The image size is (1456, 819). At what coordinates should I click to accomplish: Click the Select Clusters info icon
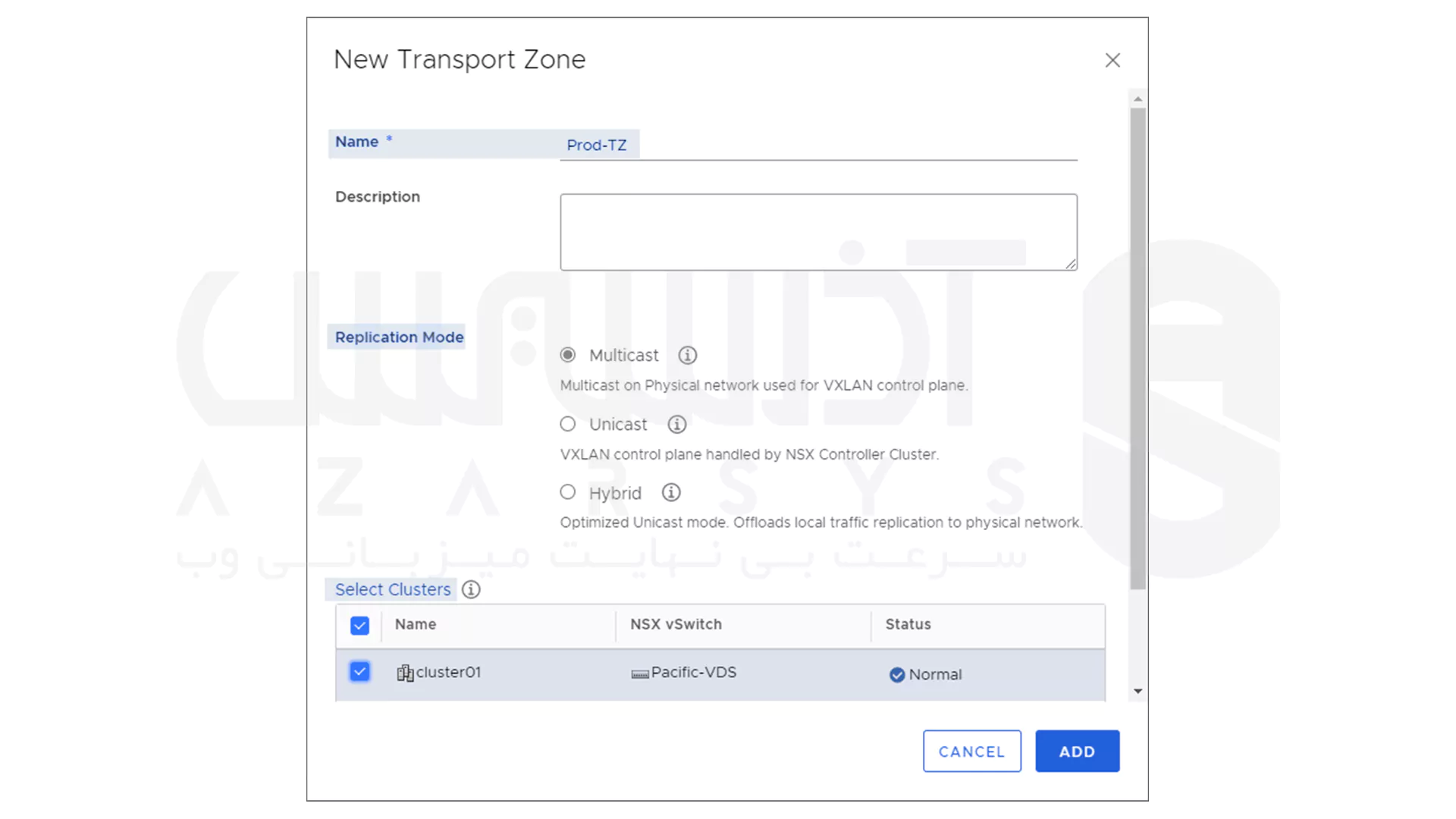coord(471,589)
